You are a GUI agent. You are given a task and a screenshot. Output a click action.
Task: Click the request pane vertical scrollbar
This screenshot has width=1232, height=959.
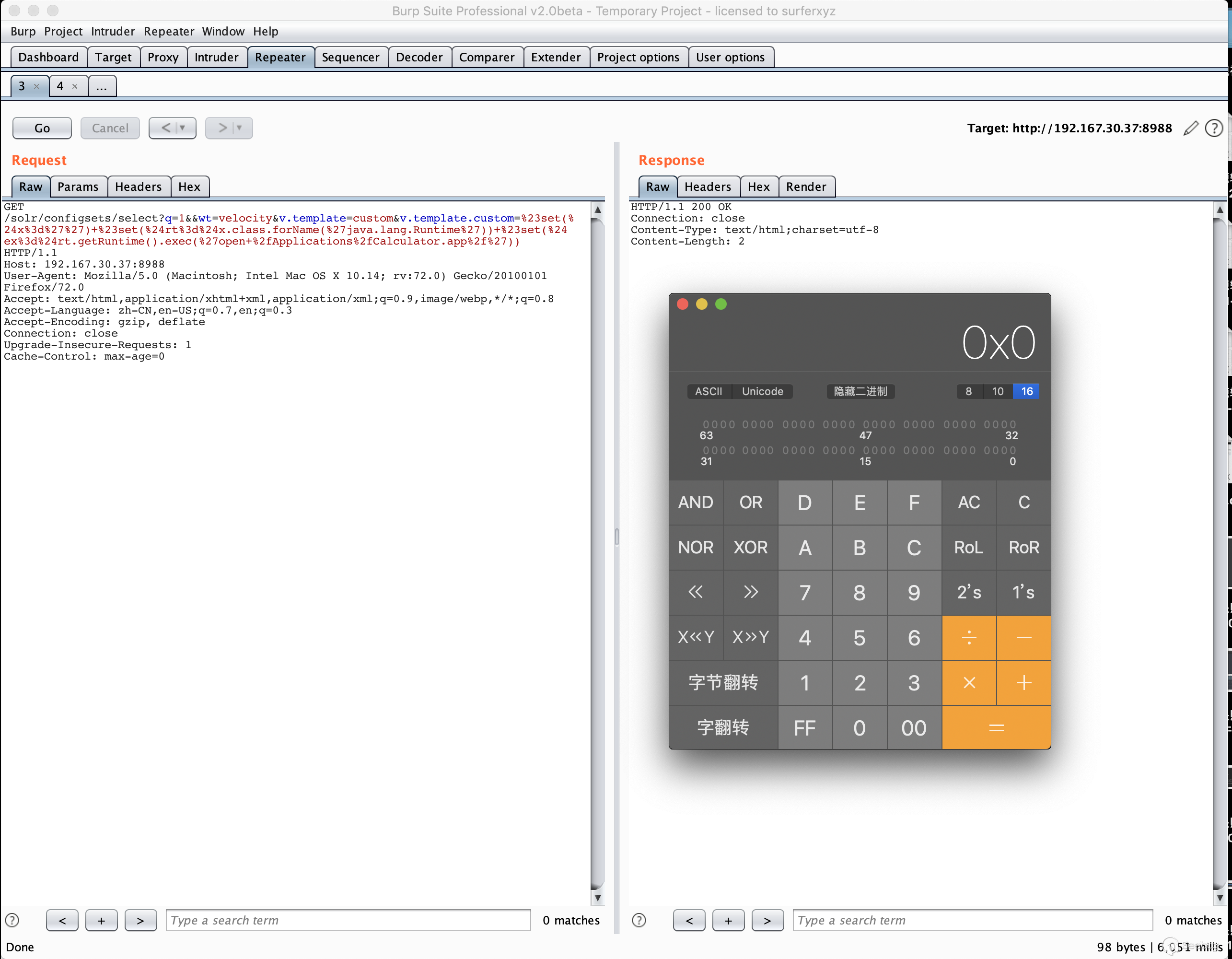pos(597,553)
